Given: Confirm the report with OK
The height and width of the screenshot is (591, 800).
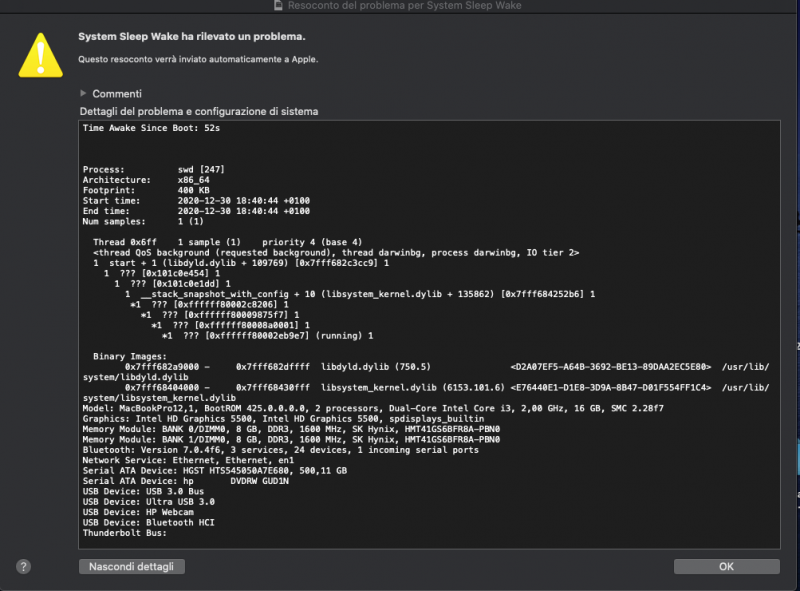Looking at the screenshot, I should click(x=726, y=566).
